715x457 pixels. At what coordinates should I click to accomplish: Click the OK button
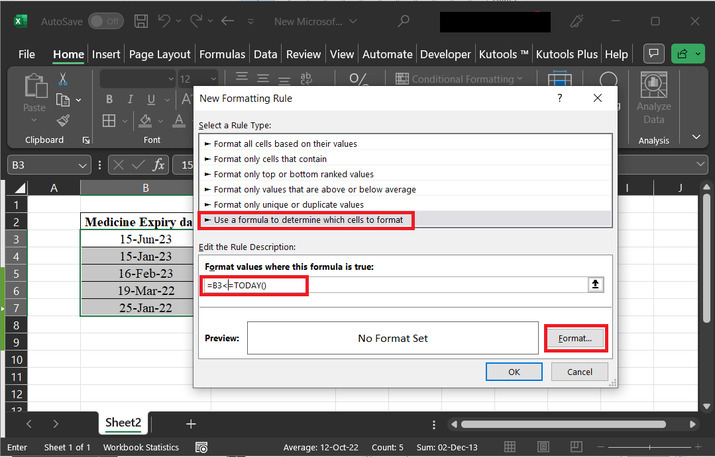514,372
